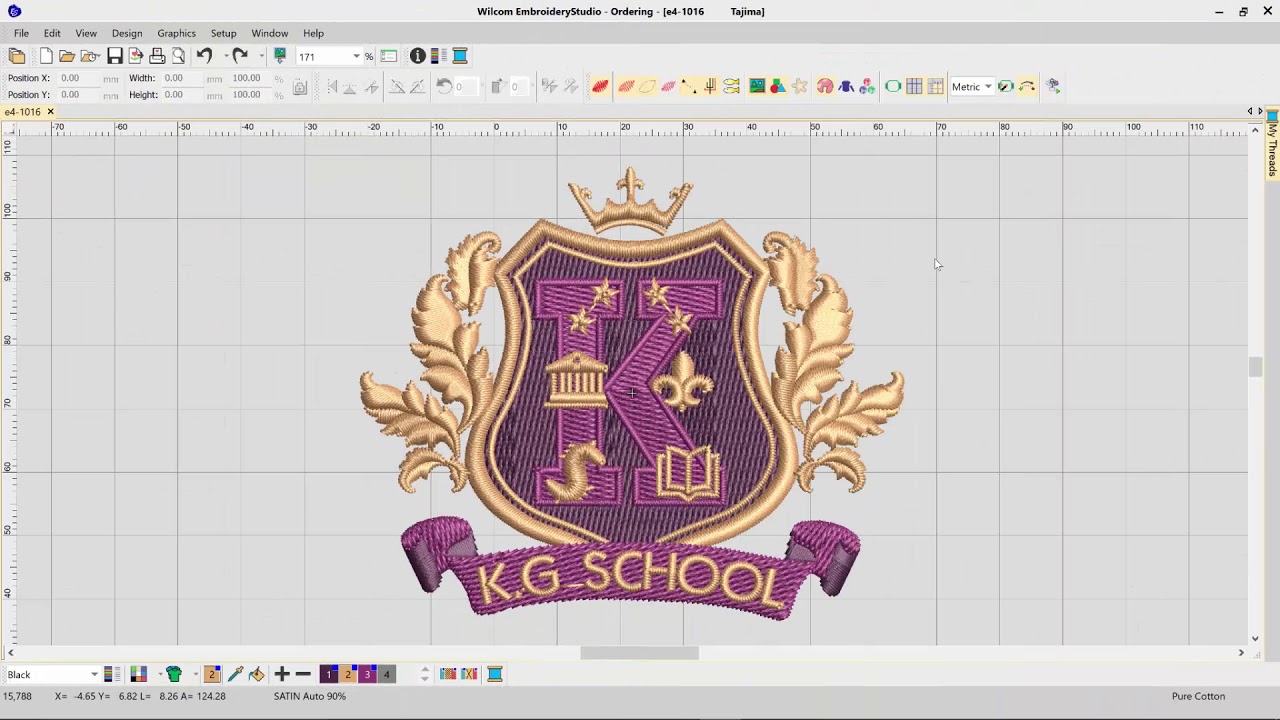Close the e4-1016 design tab

(x=50, y=112)
